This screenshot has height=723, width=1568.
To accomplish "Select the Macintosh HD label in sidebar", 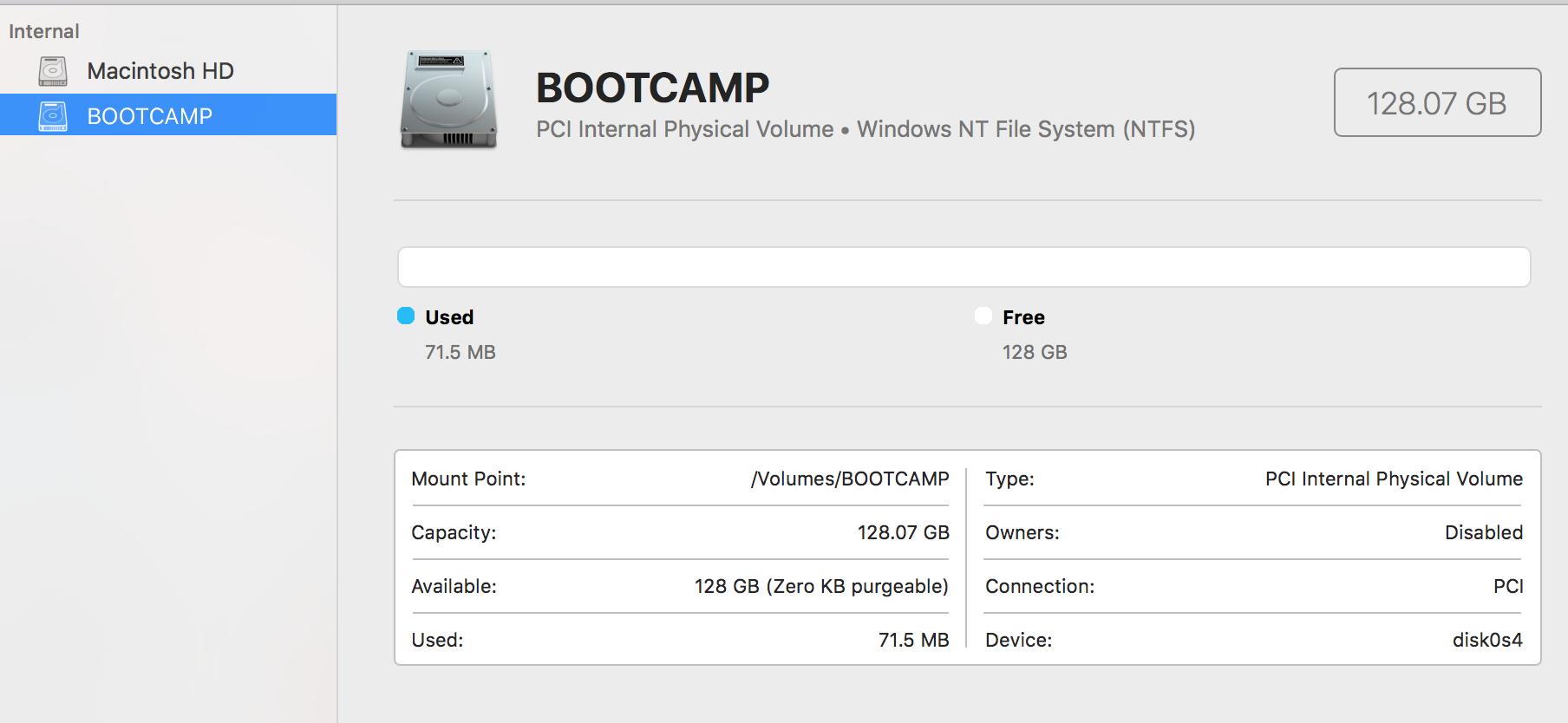I will click(160, 71).
